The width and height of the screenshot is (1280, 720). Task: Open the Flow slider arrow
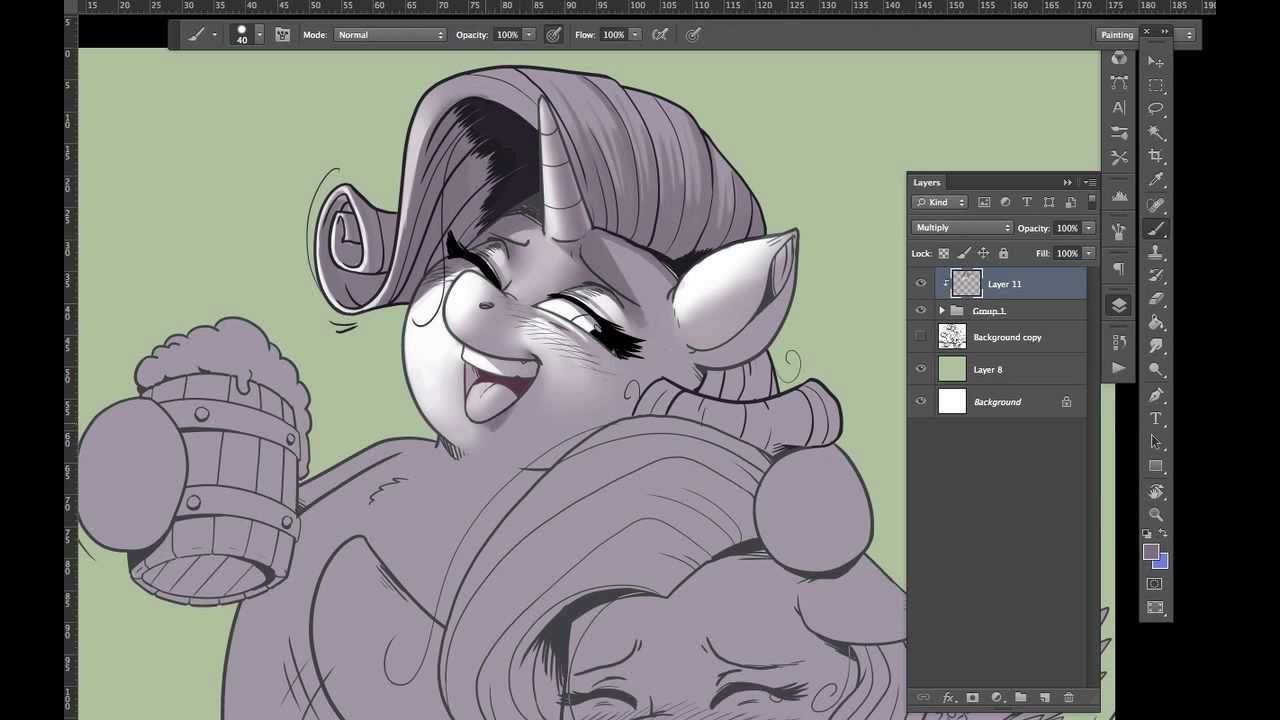[635, 35]
